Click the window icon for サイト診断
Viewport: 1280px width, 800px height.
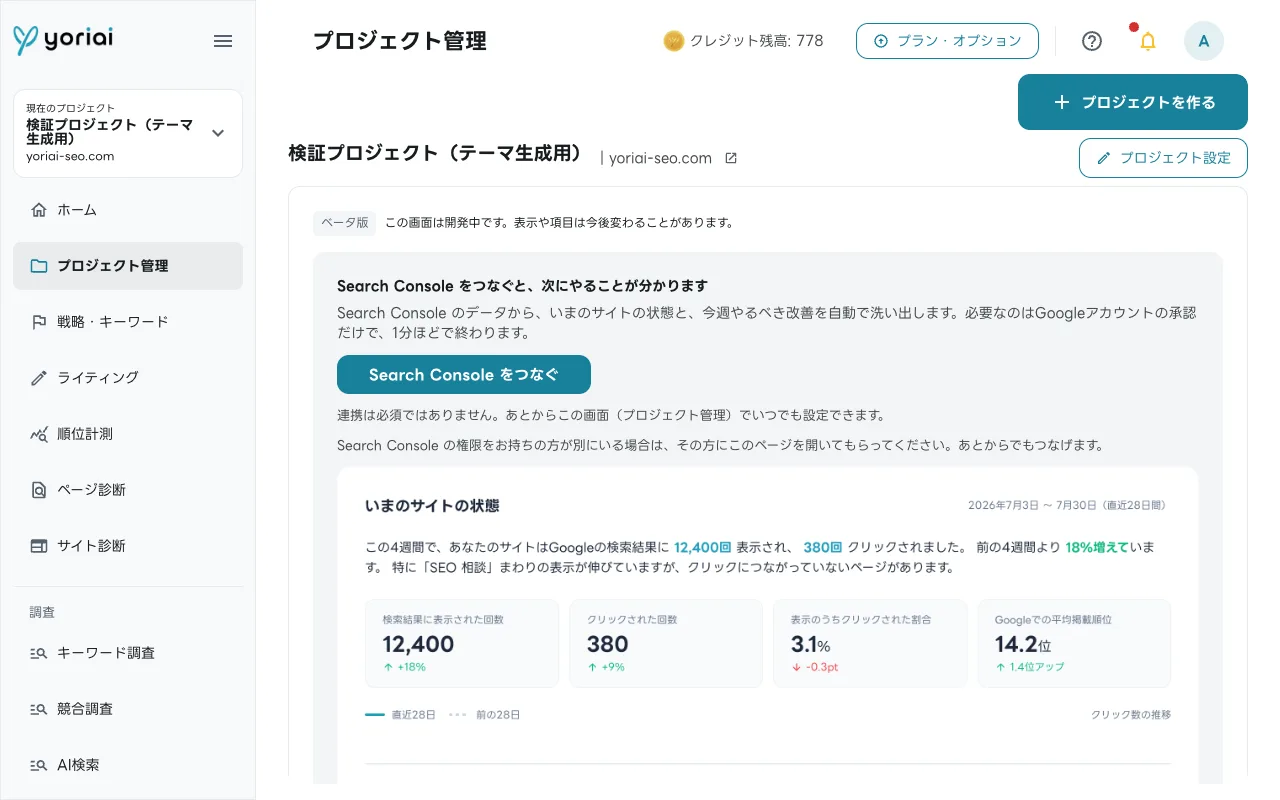pos(39,546)
